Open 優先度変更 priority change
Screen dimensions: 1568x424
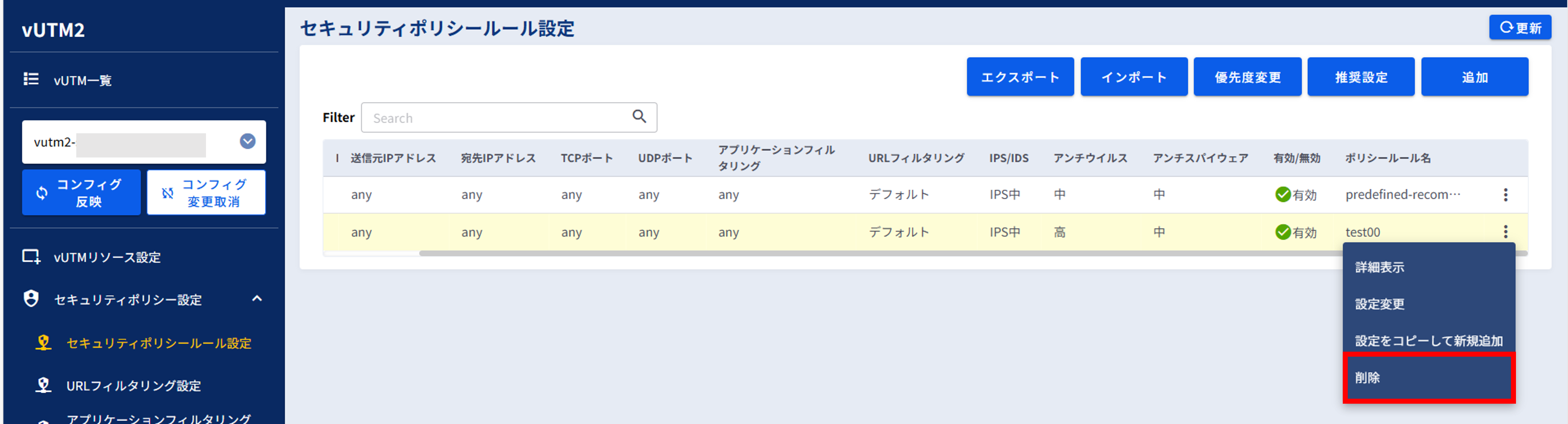tap(1247, 77)
